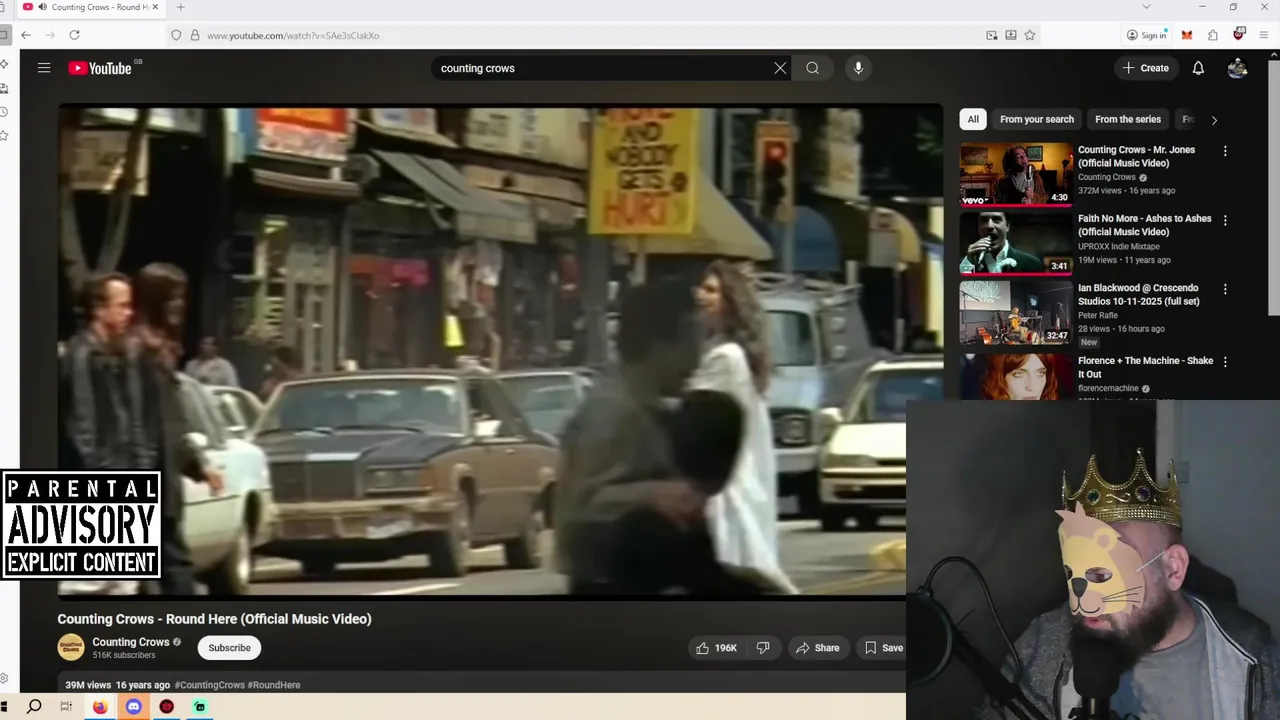The height and width of the screenshot is (720, 1280).
Task: Open Ashes to Ashes video thumbnail
Action: click(x=1015, y=243)
